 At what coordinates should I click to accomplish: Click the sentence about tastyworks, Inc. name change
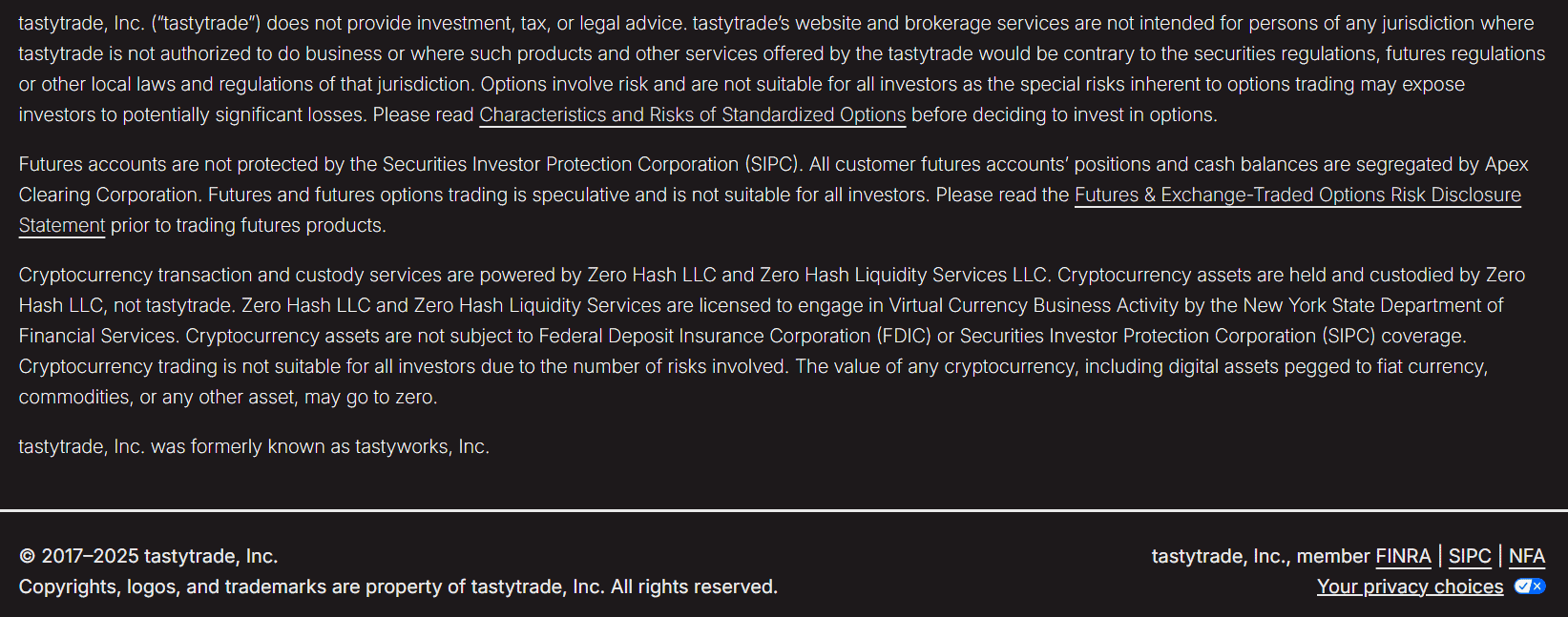[253, 445]
